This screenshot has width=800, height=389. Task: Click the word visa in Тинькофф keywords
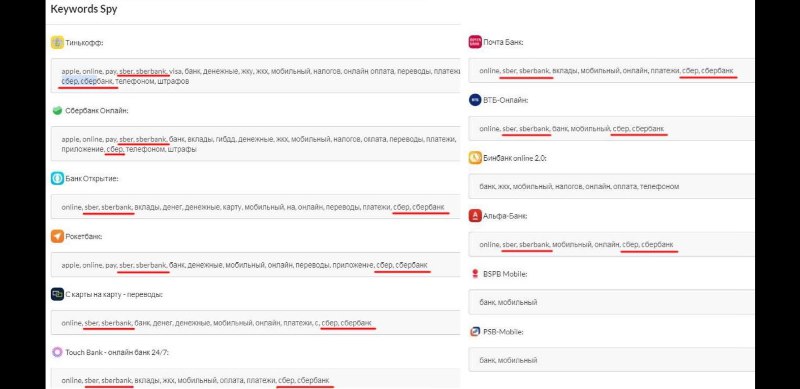[175, 71]
